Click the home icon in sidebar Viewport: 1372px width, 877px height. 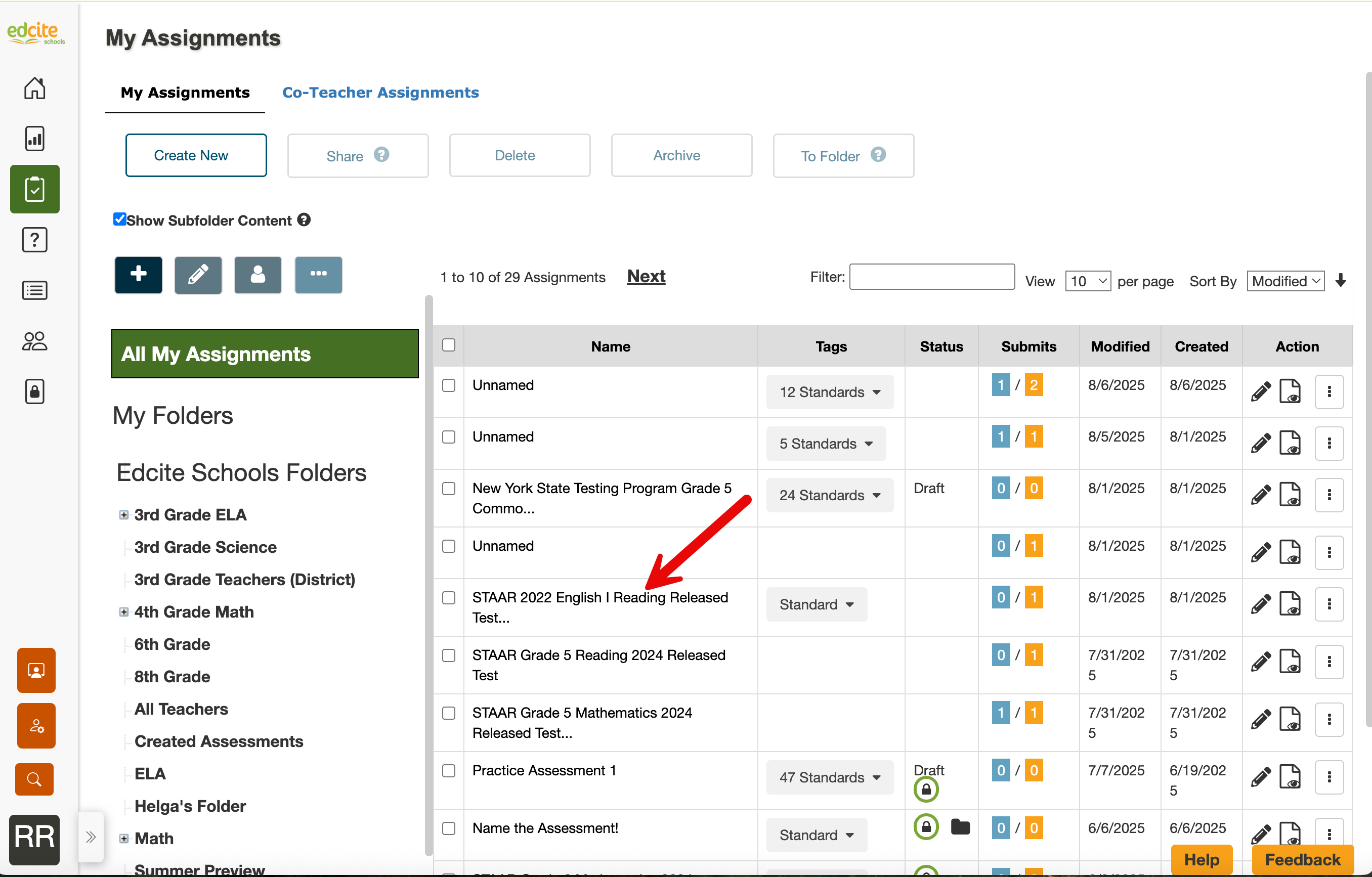[34, 89]
